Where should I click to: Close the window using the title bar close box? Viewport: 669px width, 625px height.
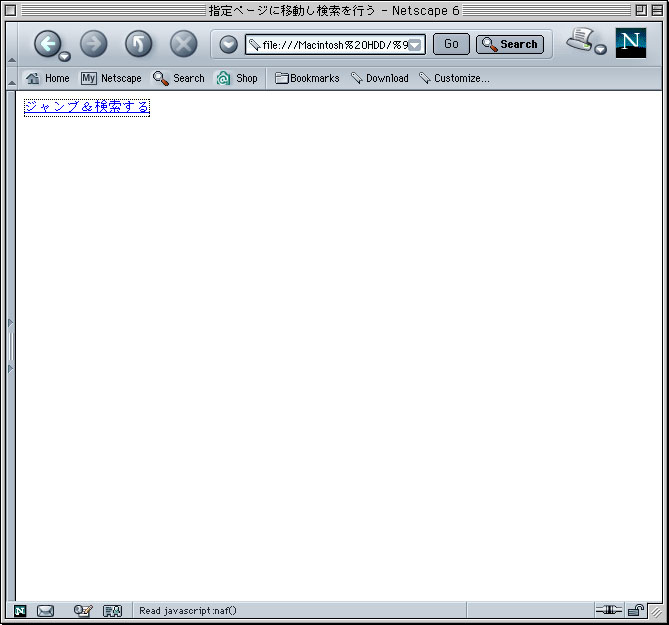(11, 10)
